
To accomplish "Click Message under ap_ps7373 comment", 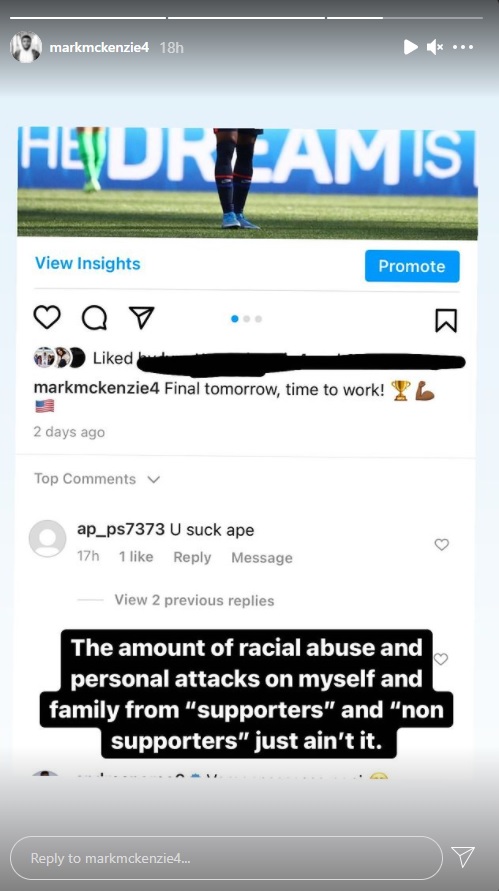I will click(262, 558).
